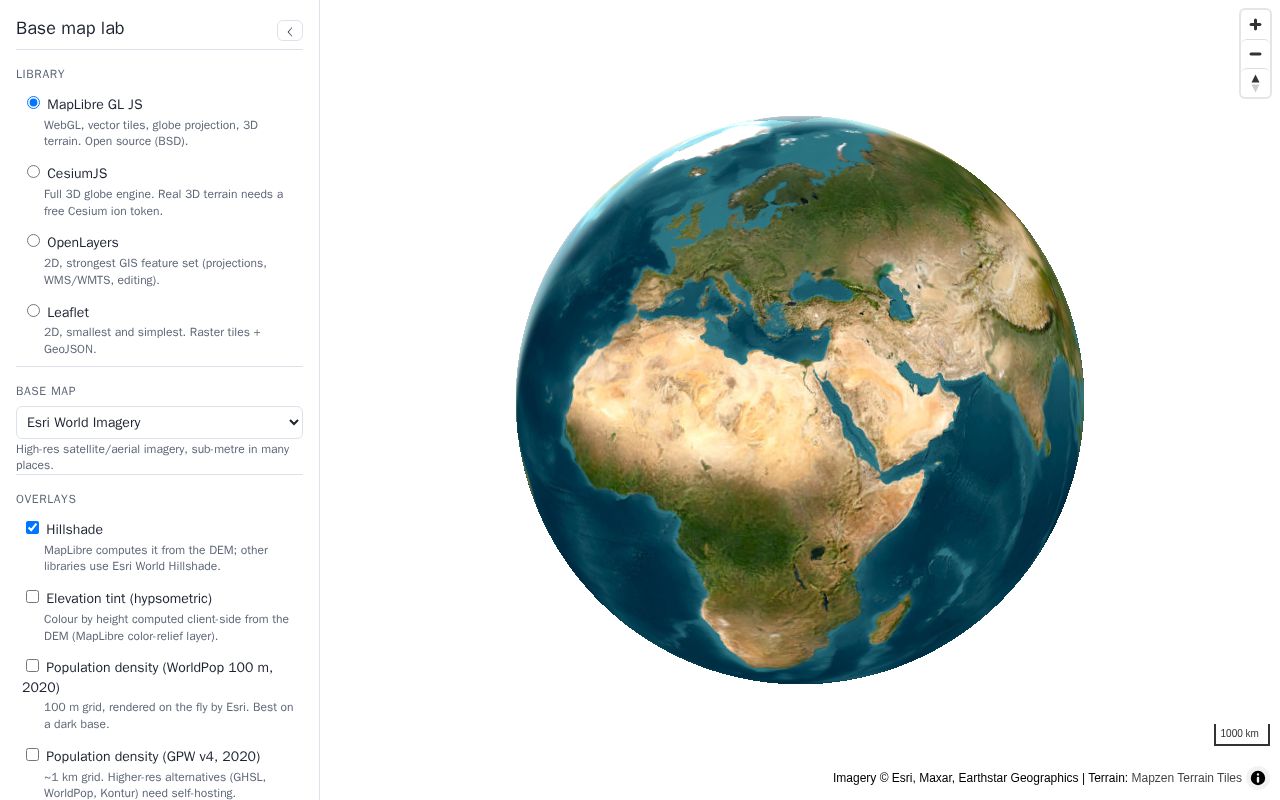Click the OVERLAYS section heading
Screen dimensions: 1280x800
pyautogui.click(x=46, y=499)
